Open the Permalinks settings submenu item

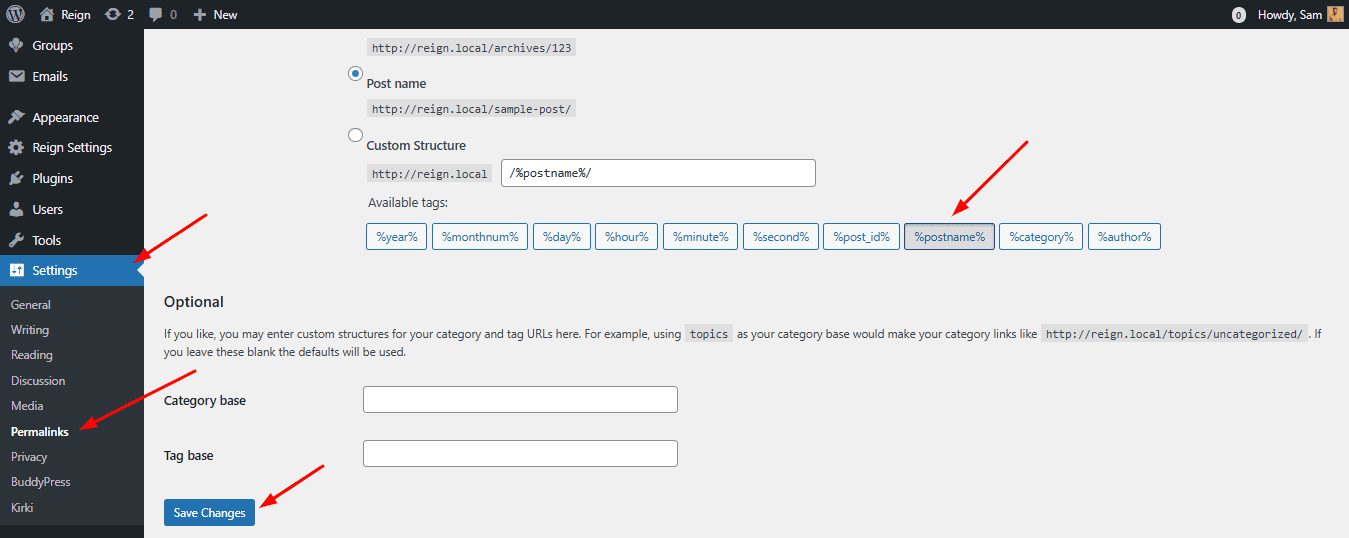click(40, 431)
